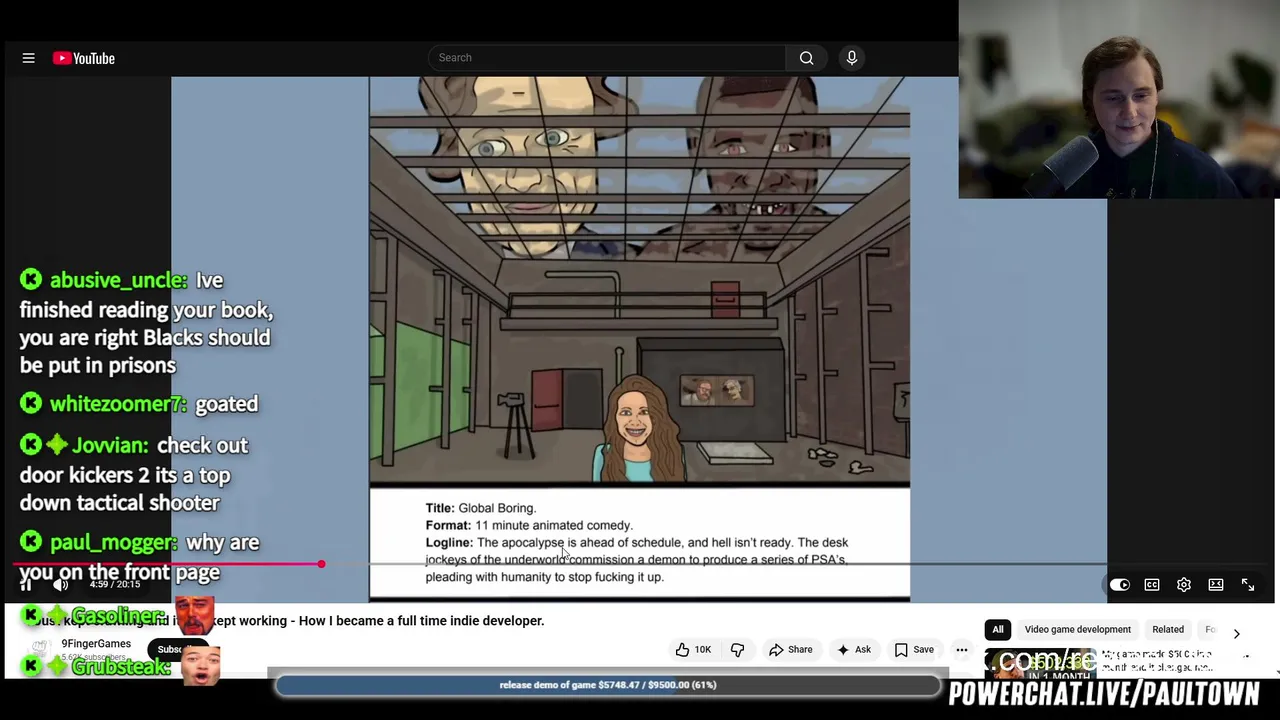1280x720 pixels.
Task: Click the face emote after Gasoliner
Action: (x=195, y=615)
